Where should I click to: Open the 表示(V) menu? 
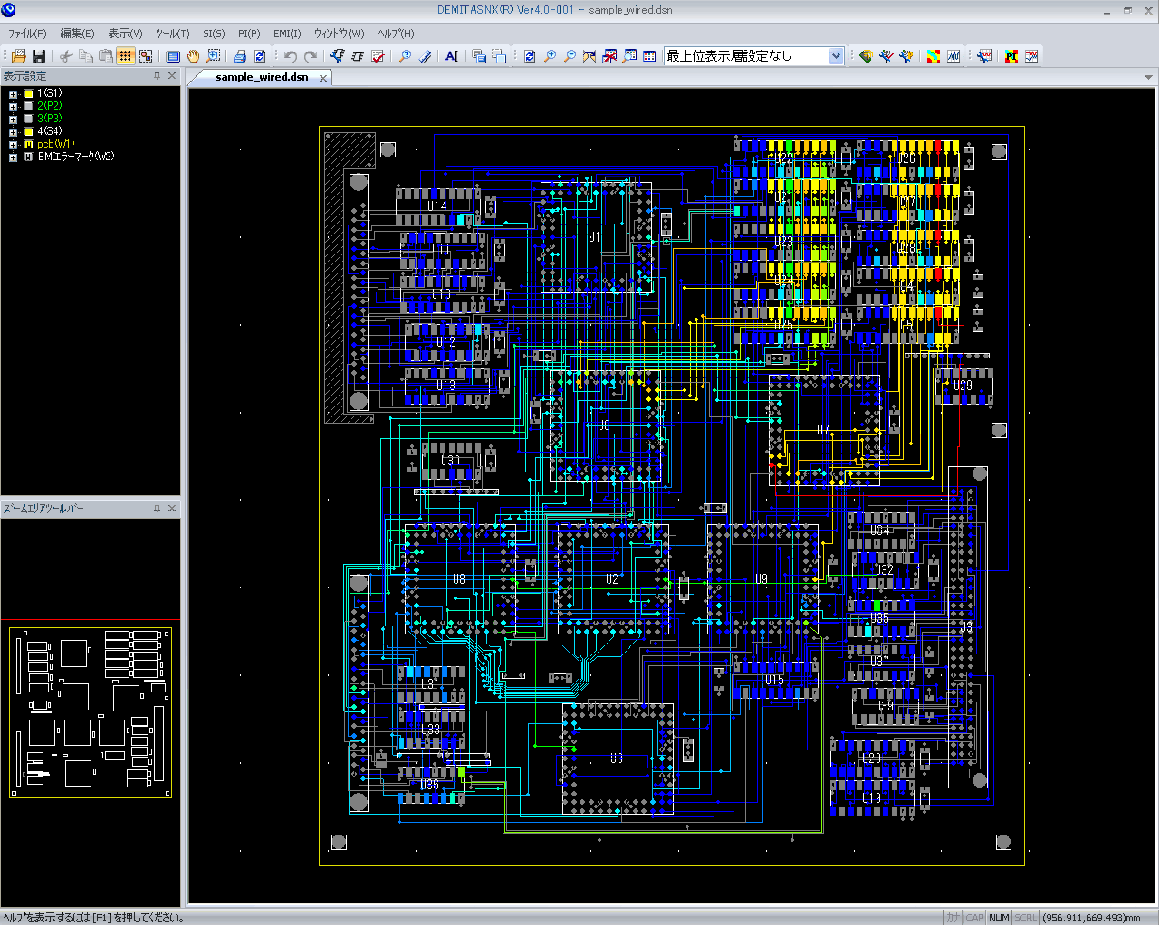pyautogui.click(x=125, y=33)
